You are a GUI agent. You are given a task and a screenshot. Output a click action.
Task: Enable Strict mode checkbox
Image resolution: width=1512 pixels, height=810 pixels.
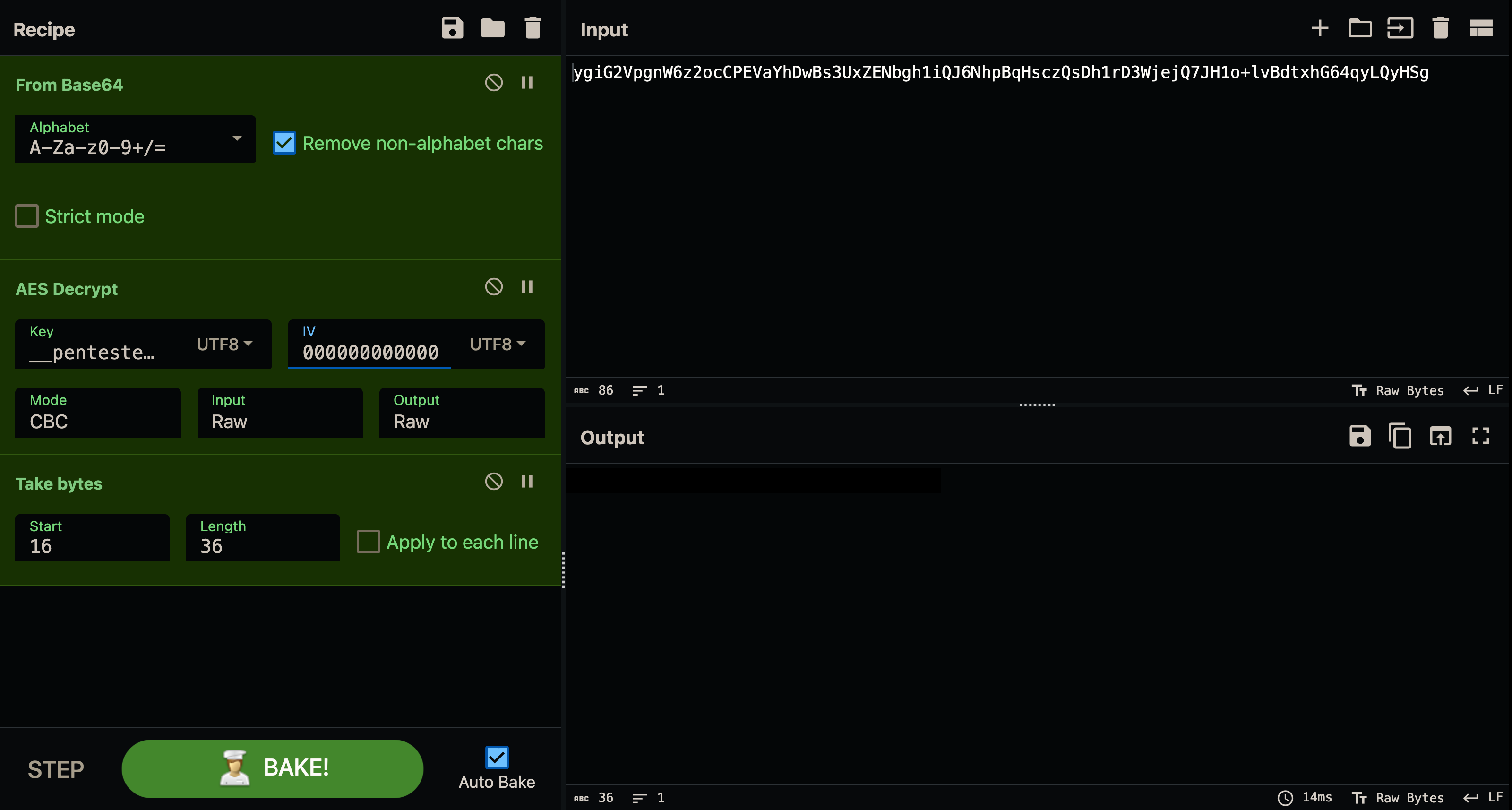pos(26,216)
